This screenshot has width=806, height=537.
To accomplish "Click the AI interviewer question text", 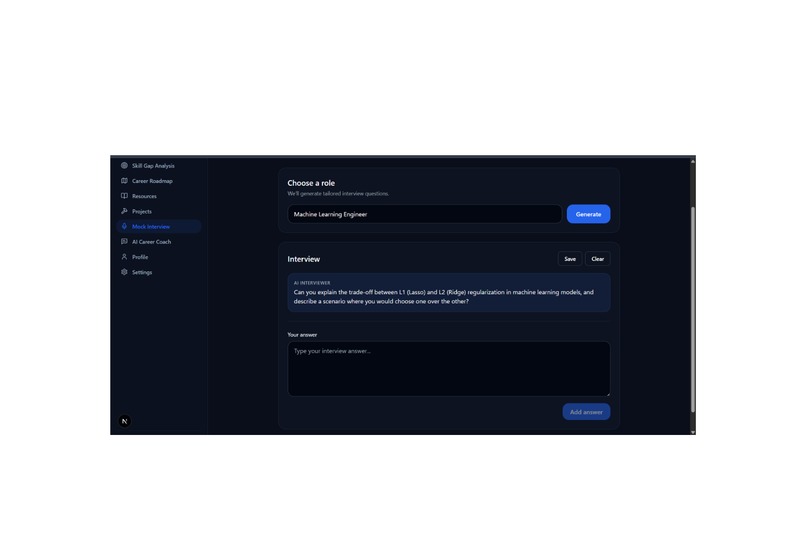I will tap(443, 297).
